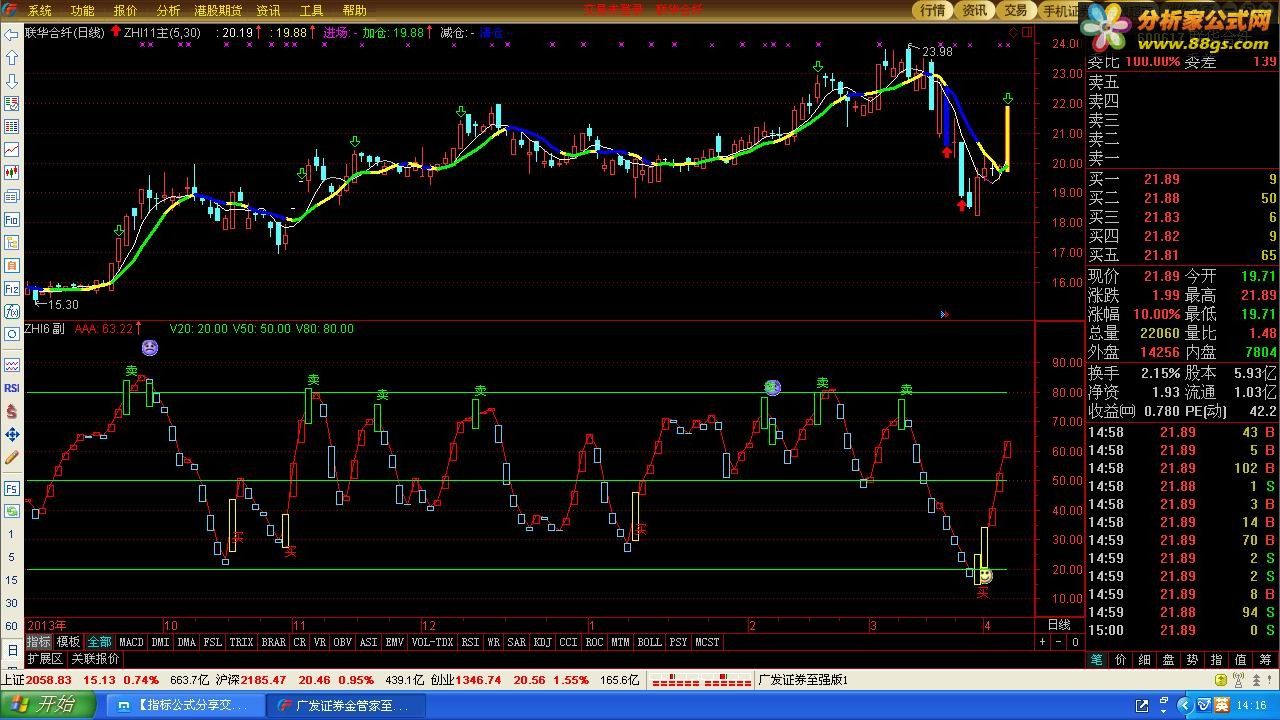
Task: Select the pencil drawing tool icon
Action: coord(12,457)
